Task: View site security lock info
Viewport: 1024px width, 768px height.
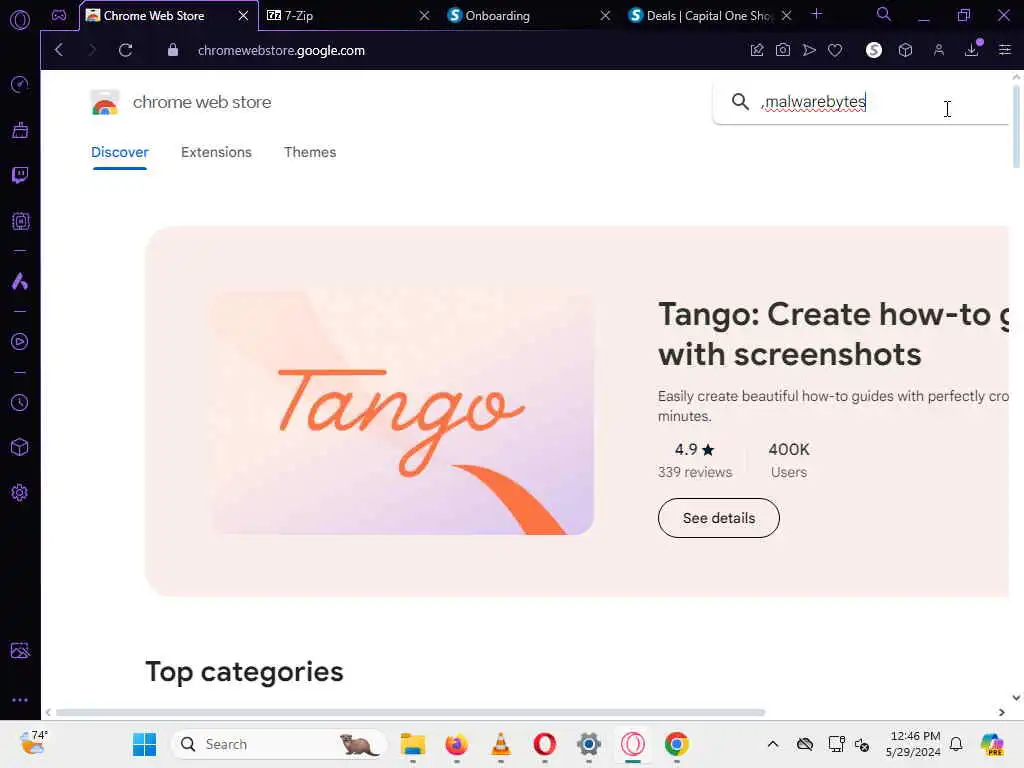Action: tap(172, 50)
